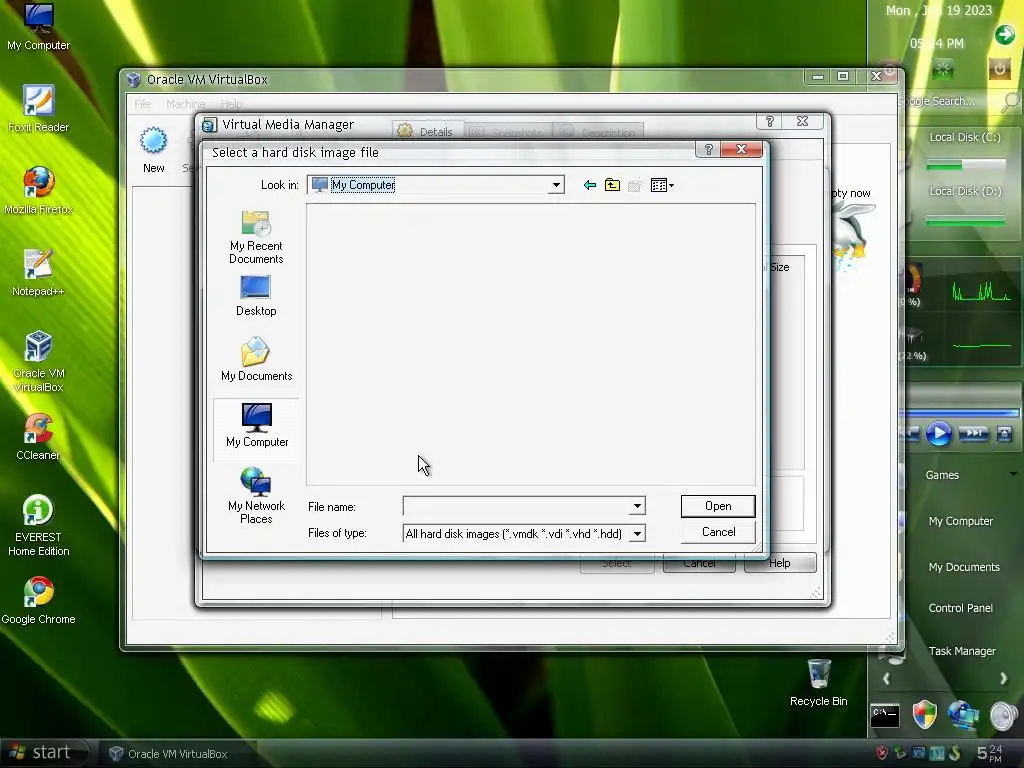Click the media player progress bar in sidebar
Viewport: 1024px width, 768px height.
tap(959, 413)
